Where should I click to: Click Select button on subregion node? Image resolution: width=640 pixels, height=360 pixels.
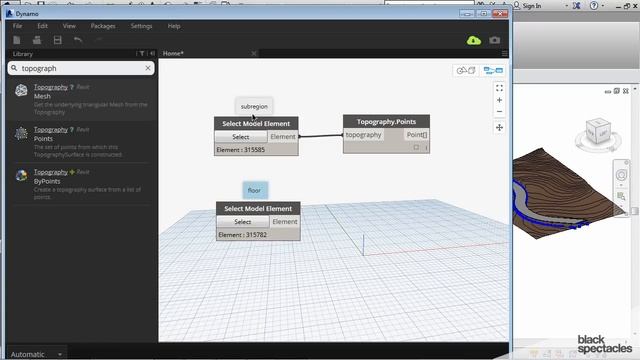(241, 137)
